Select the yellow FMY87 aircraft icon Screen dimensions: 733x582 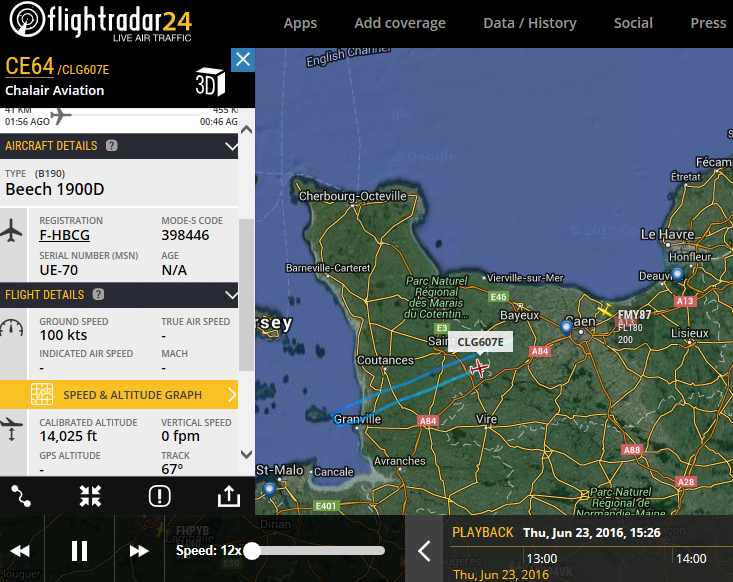pos(604,310)
